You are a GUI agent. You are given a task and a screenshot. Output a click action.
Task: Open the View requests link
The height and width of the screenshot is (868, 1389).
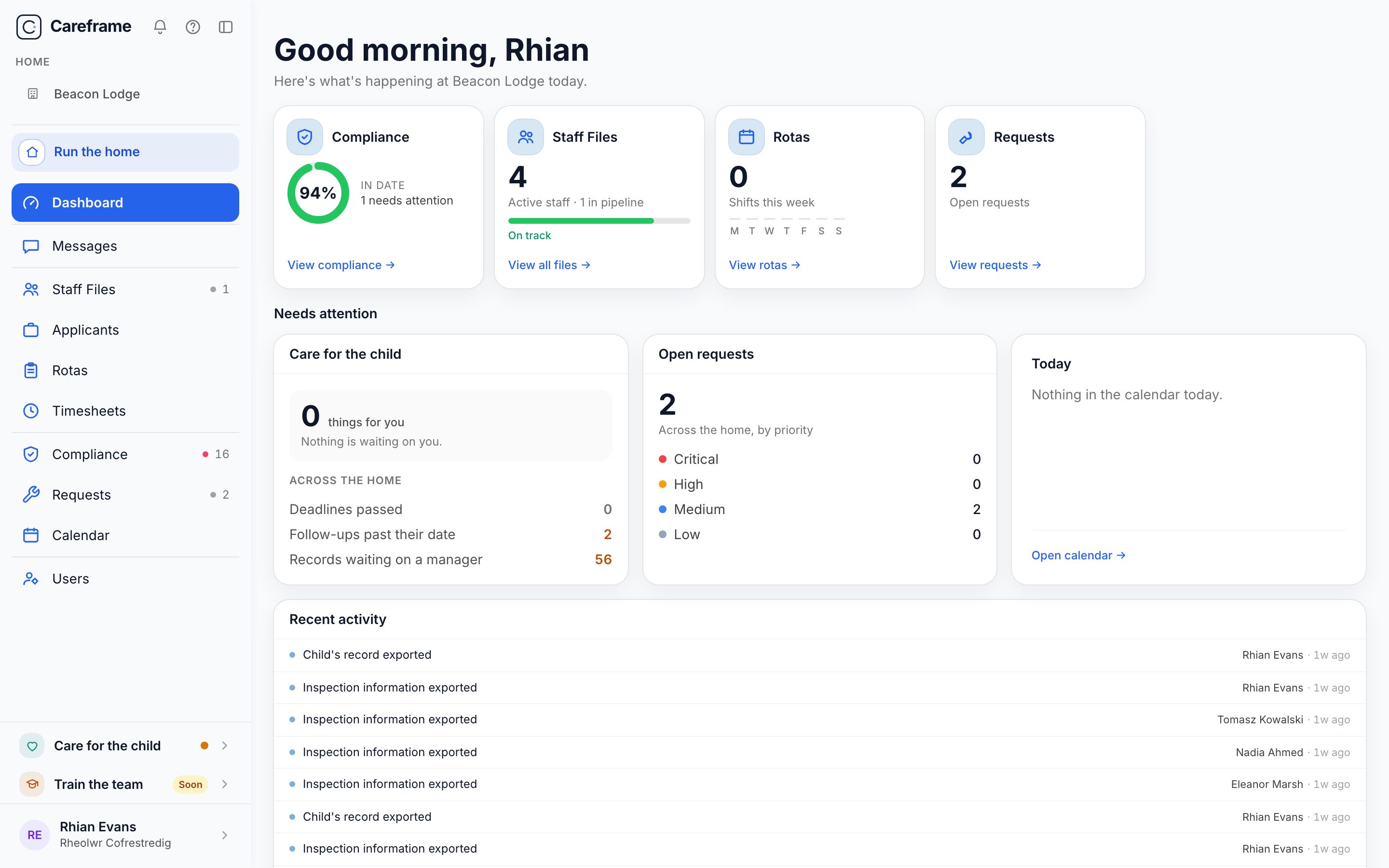pyautogui.click(x=995, y=265)
